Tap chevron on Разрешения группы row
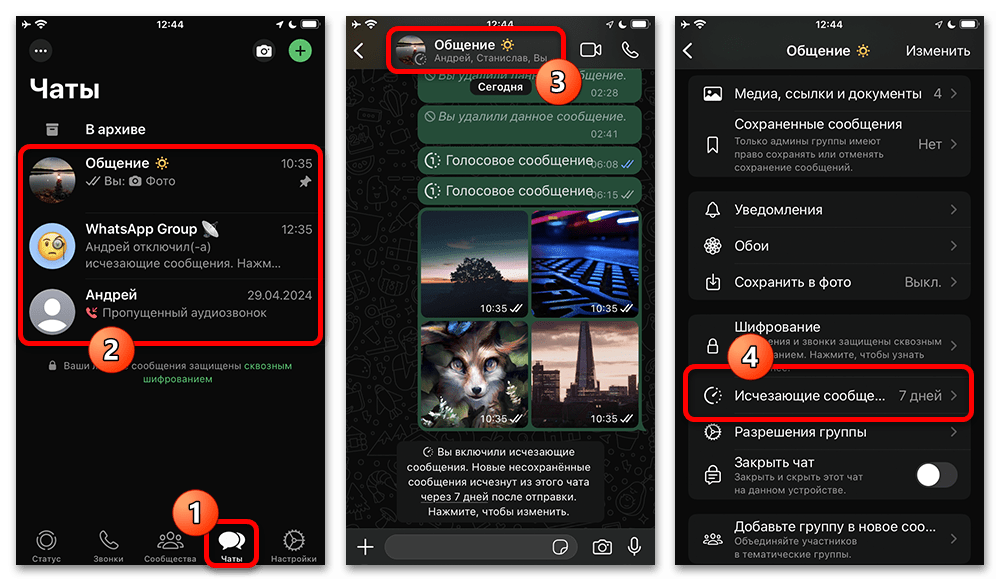 click(x=953, y=432)
